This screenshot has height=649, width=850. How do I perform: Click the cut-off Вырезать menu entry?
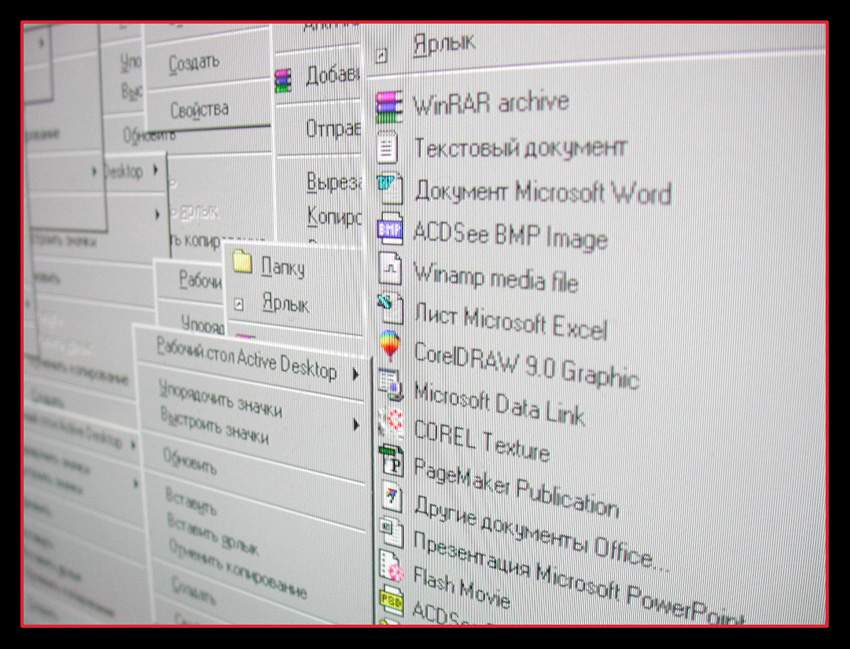tap(334, 182)
